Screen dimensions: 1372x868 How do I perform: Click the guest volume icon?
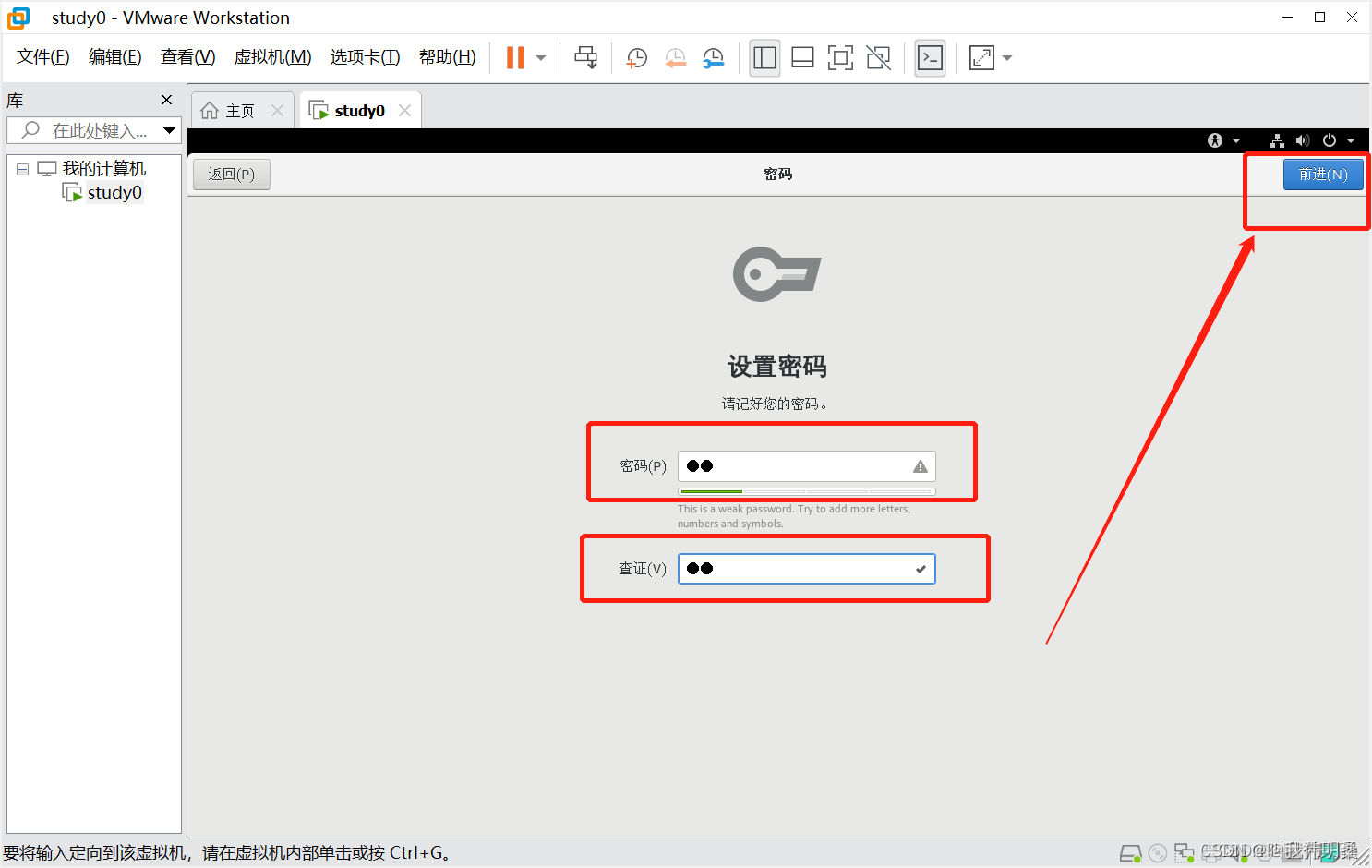coord(1302,140)
